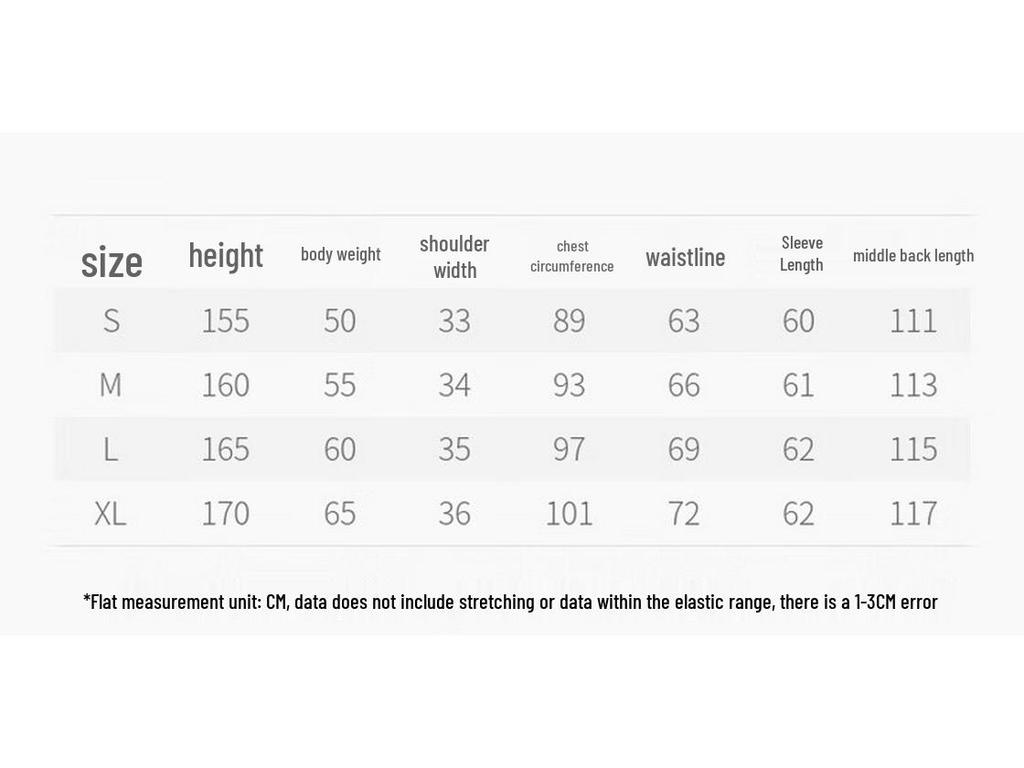The width and height of the screenshot is (1024, 768).
Task: Click chest circumference value 101
Action: tap(569, 513)
